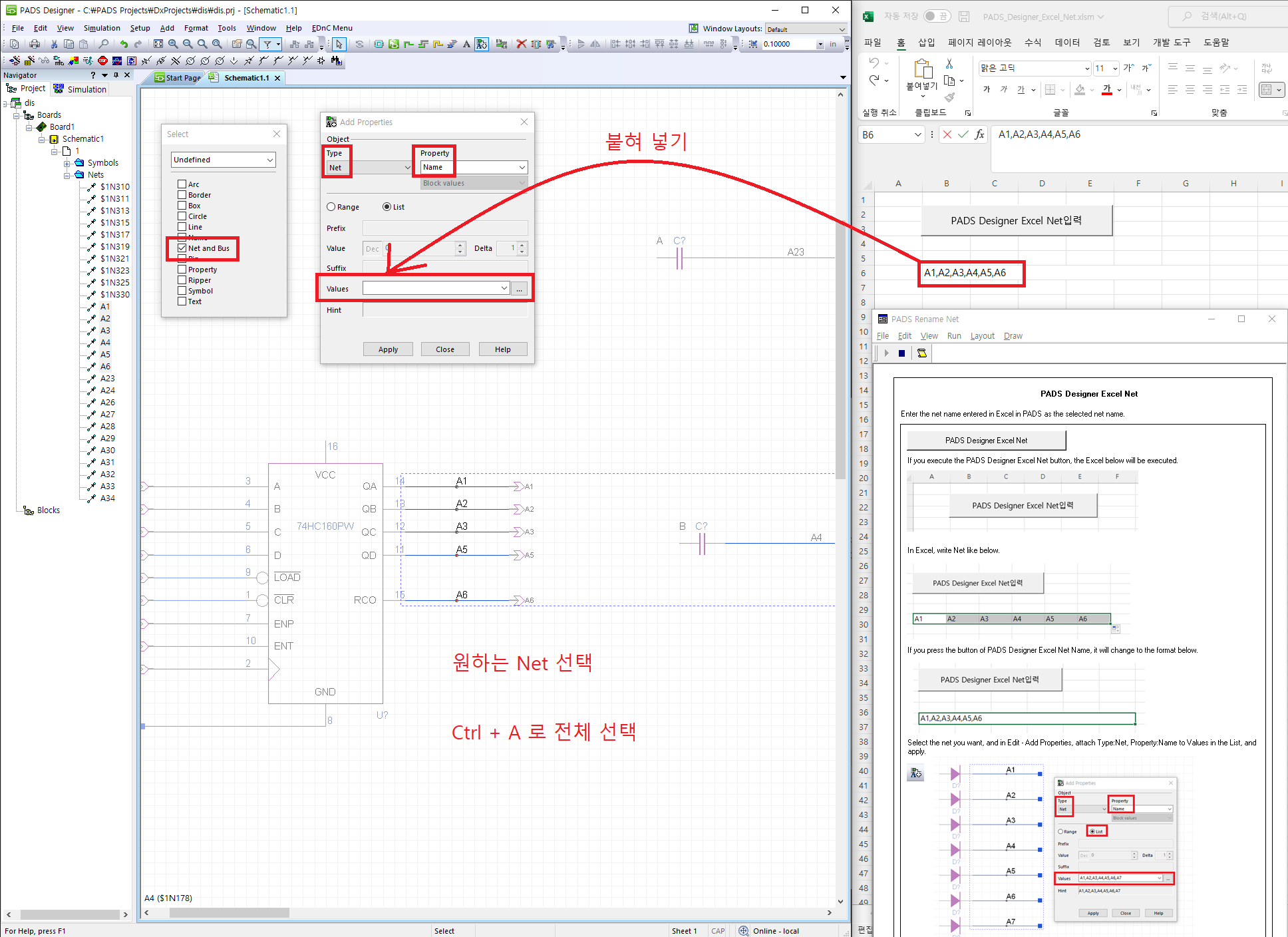
Task: Click the Apply button in Add Properties
Action: tap(388, 349)
